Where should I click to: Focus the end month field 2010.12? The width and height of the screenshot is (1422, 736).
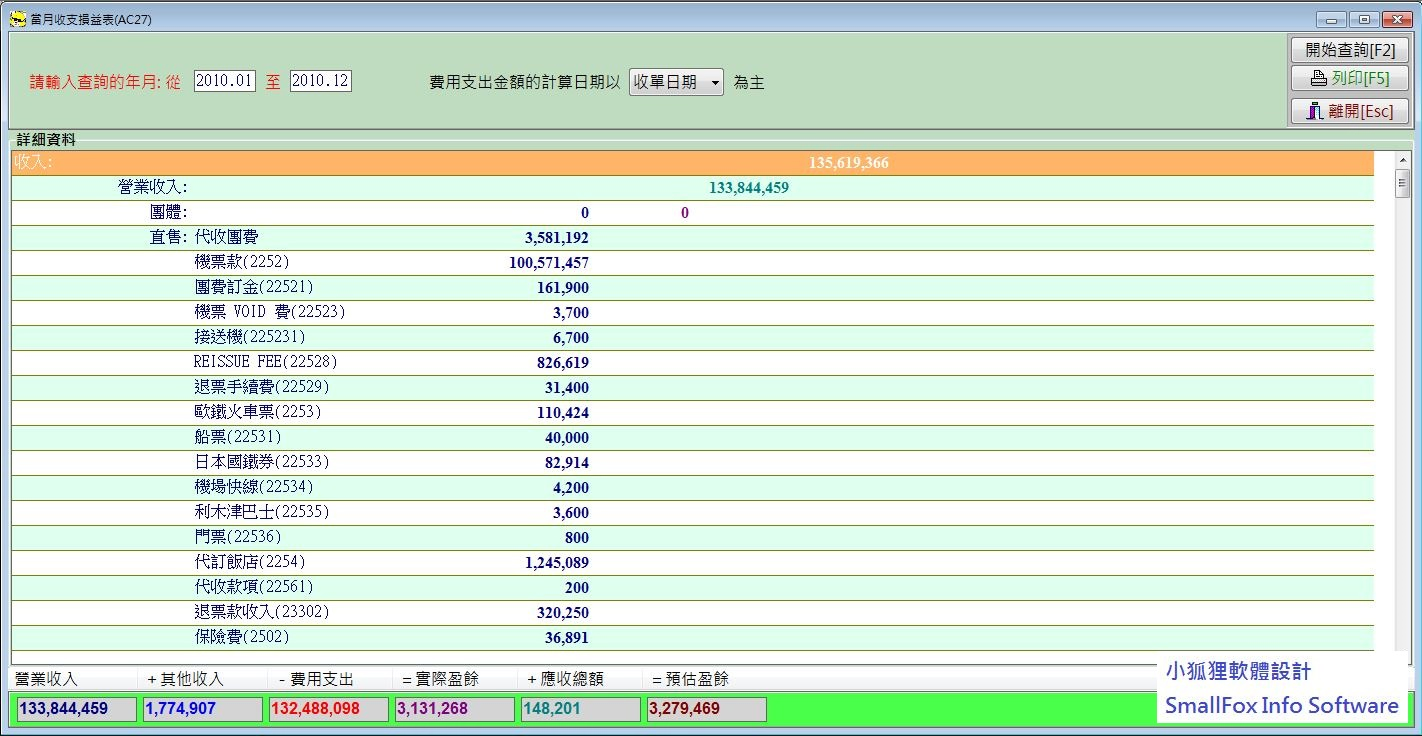pyautogui.click(x=321, y=81)
